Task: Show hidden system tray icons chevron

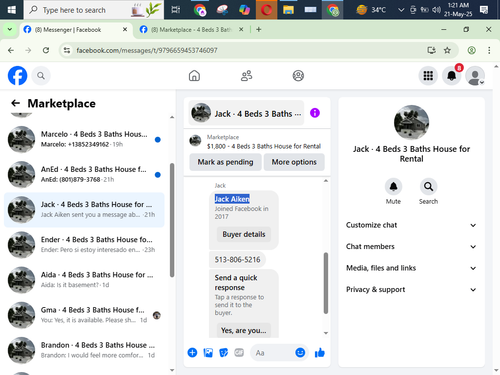Action: pos(401,10)
